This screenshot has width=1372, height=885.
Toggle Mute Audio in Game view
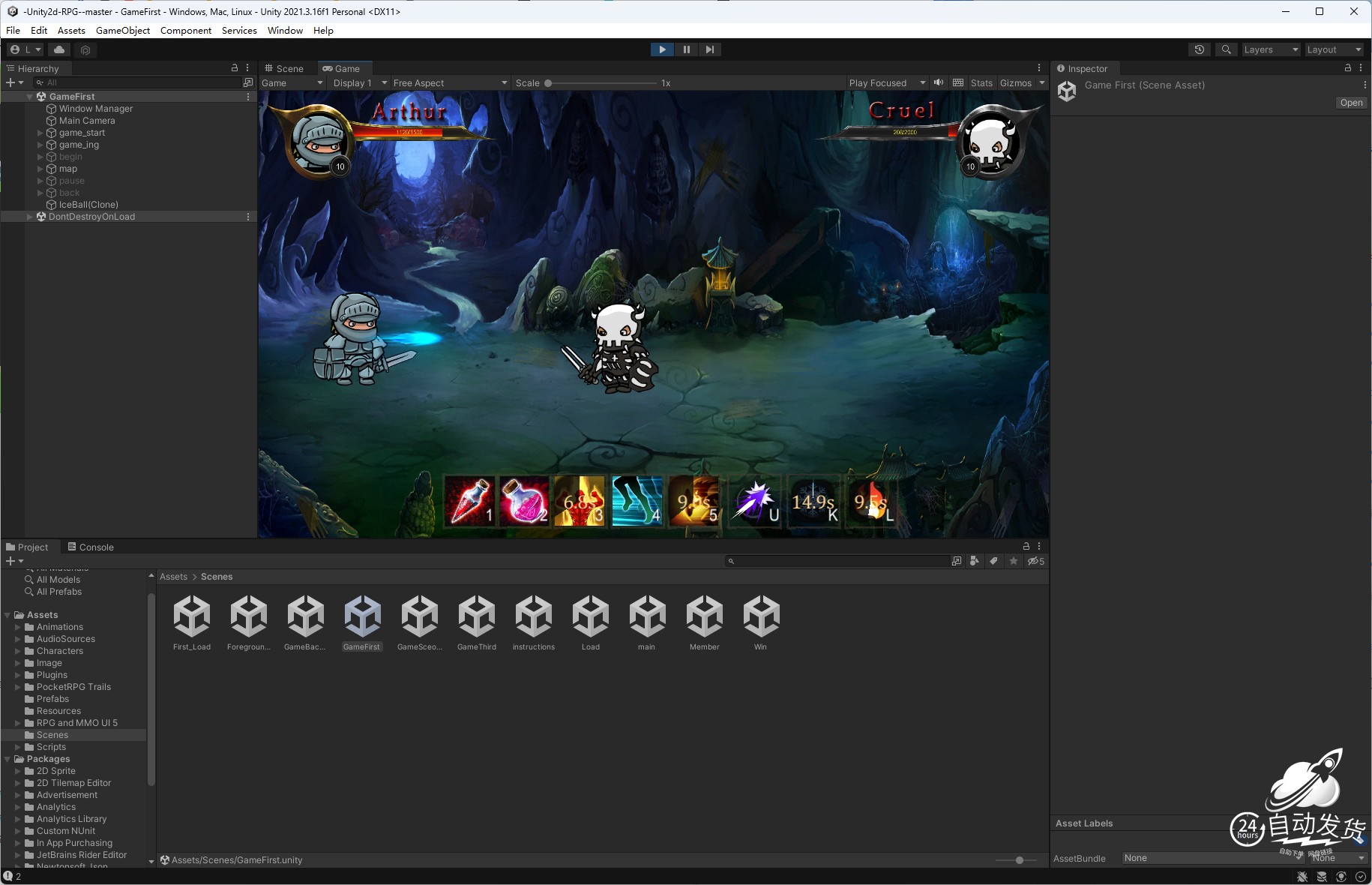939,82
